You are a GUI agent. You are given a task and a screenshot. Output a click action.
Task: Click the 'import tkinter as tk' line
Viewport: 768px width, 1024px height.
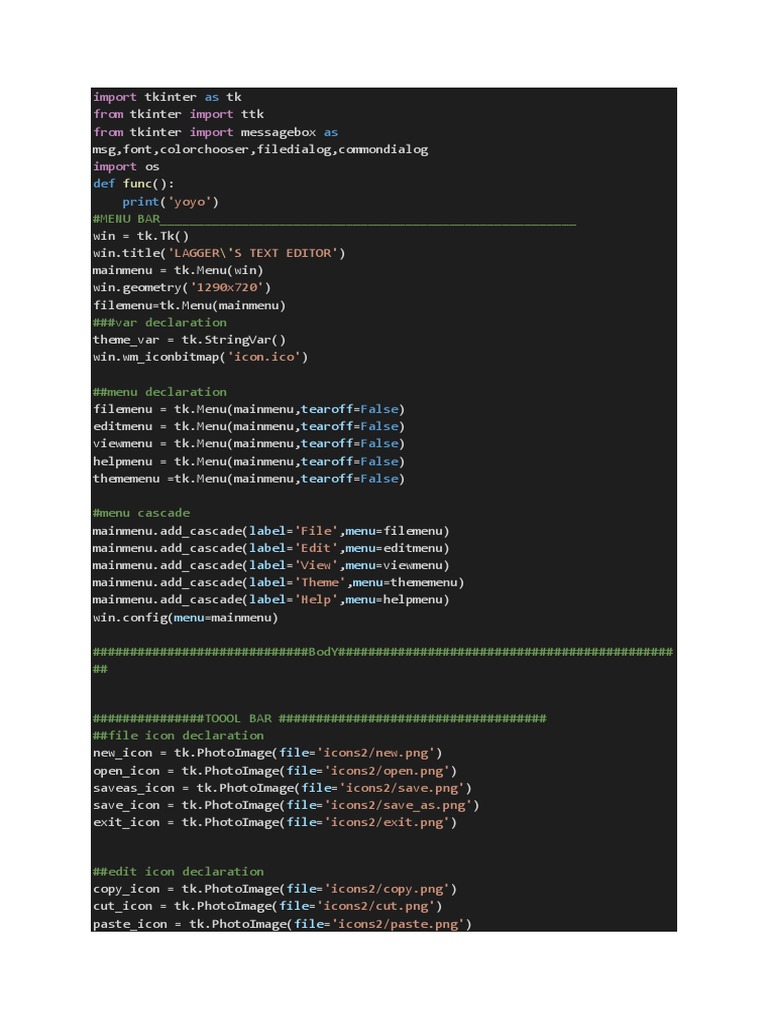[x=167, y=97]
